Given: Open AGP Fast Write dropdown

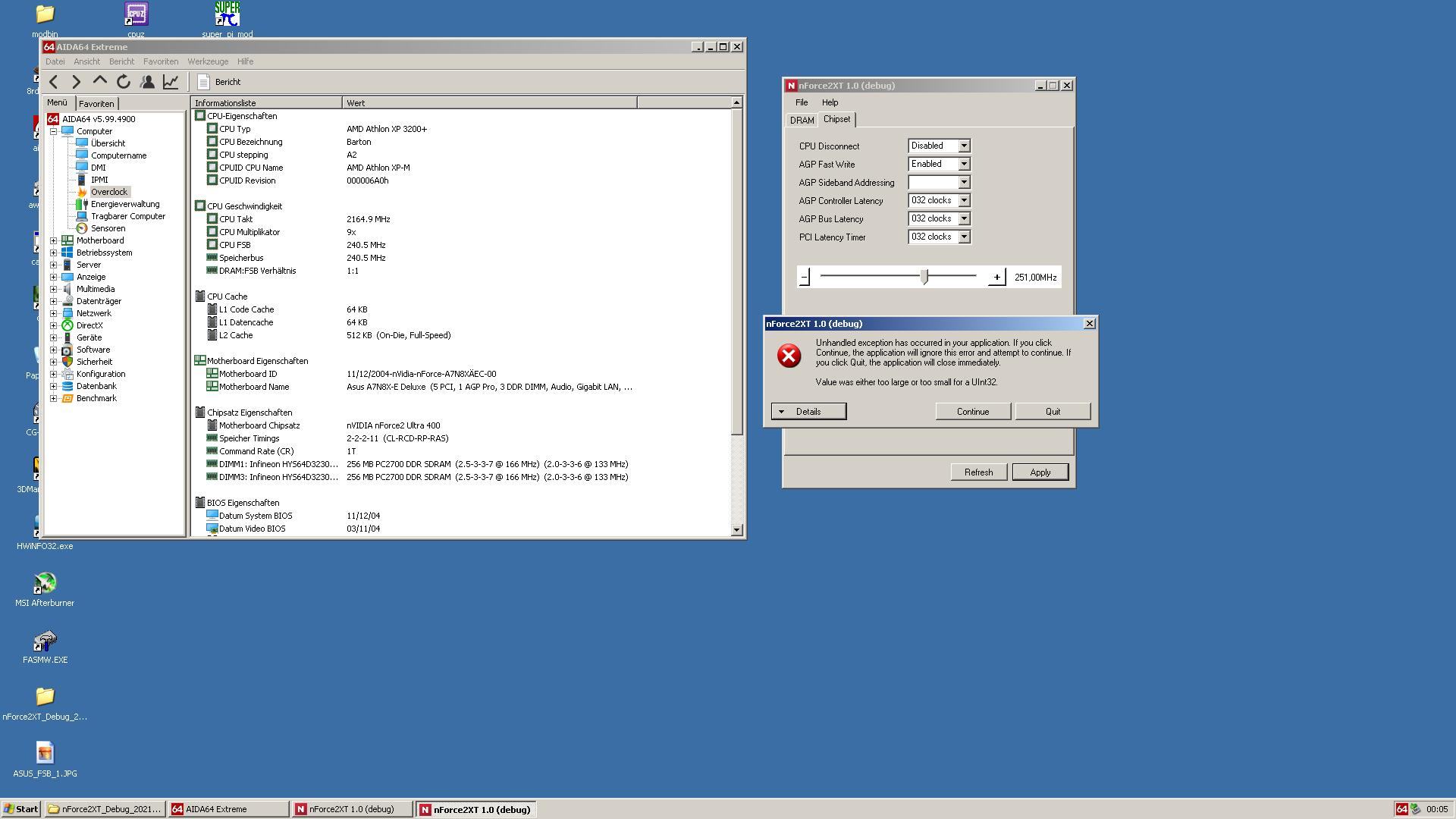Looking at the screenshot, I should tap(964, 164).
